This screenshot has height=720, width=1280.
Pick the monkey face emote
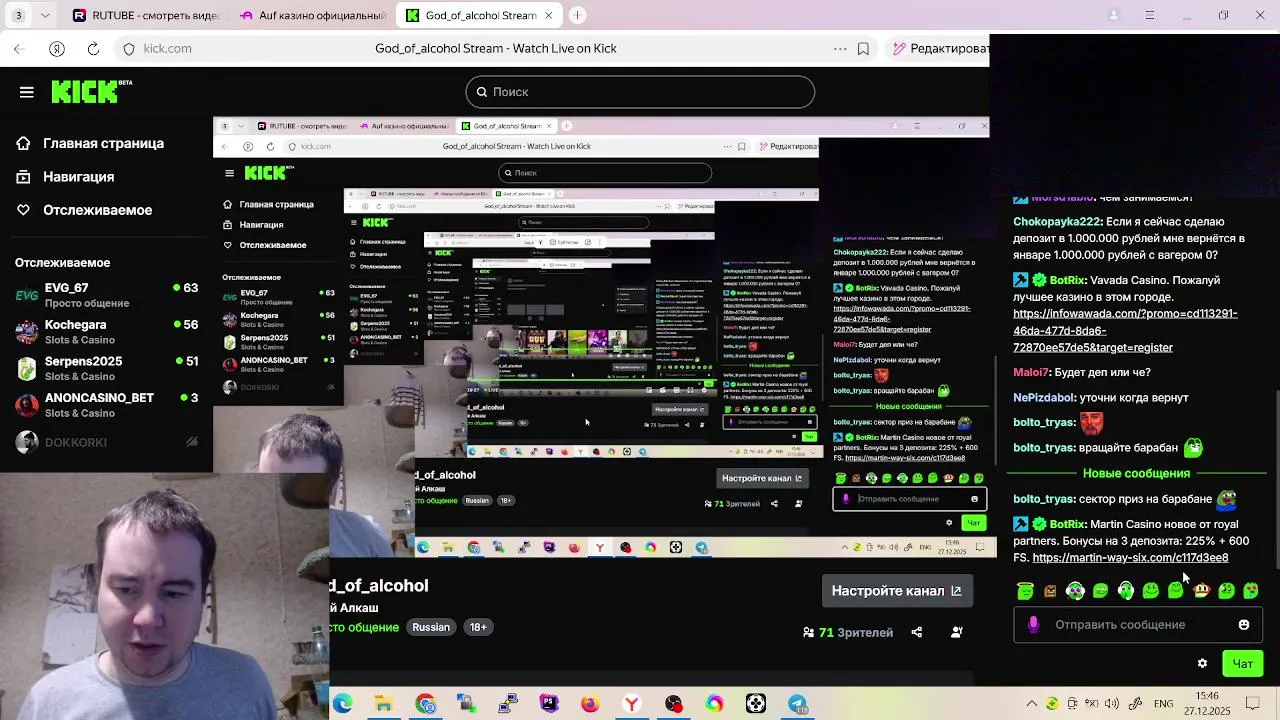(1201, 591)
